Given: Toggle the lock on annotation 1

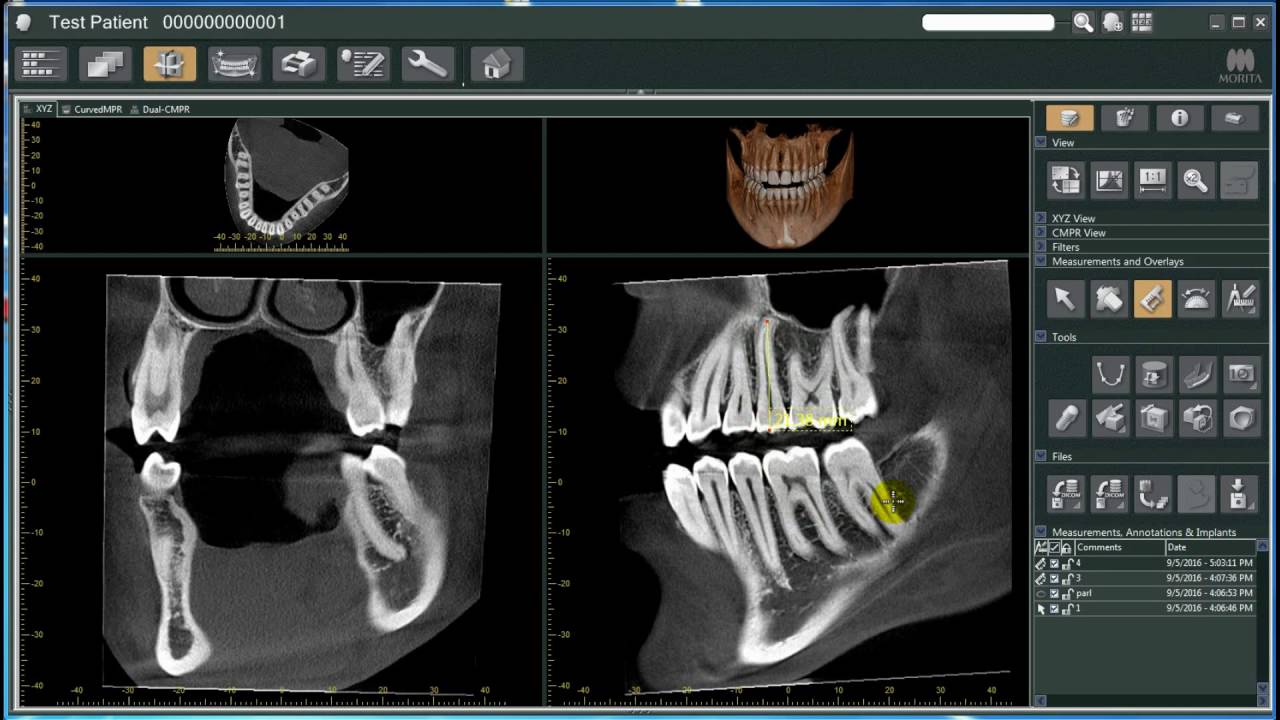Looking at the screenshot, I should [1068, 608].
